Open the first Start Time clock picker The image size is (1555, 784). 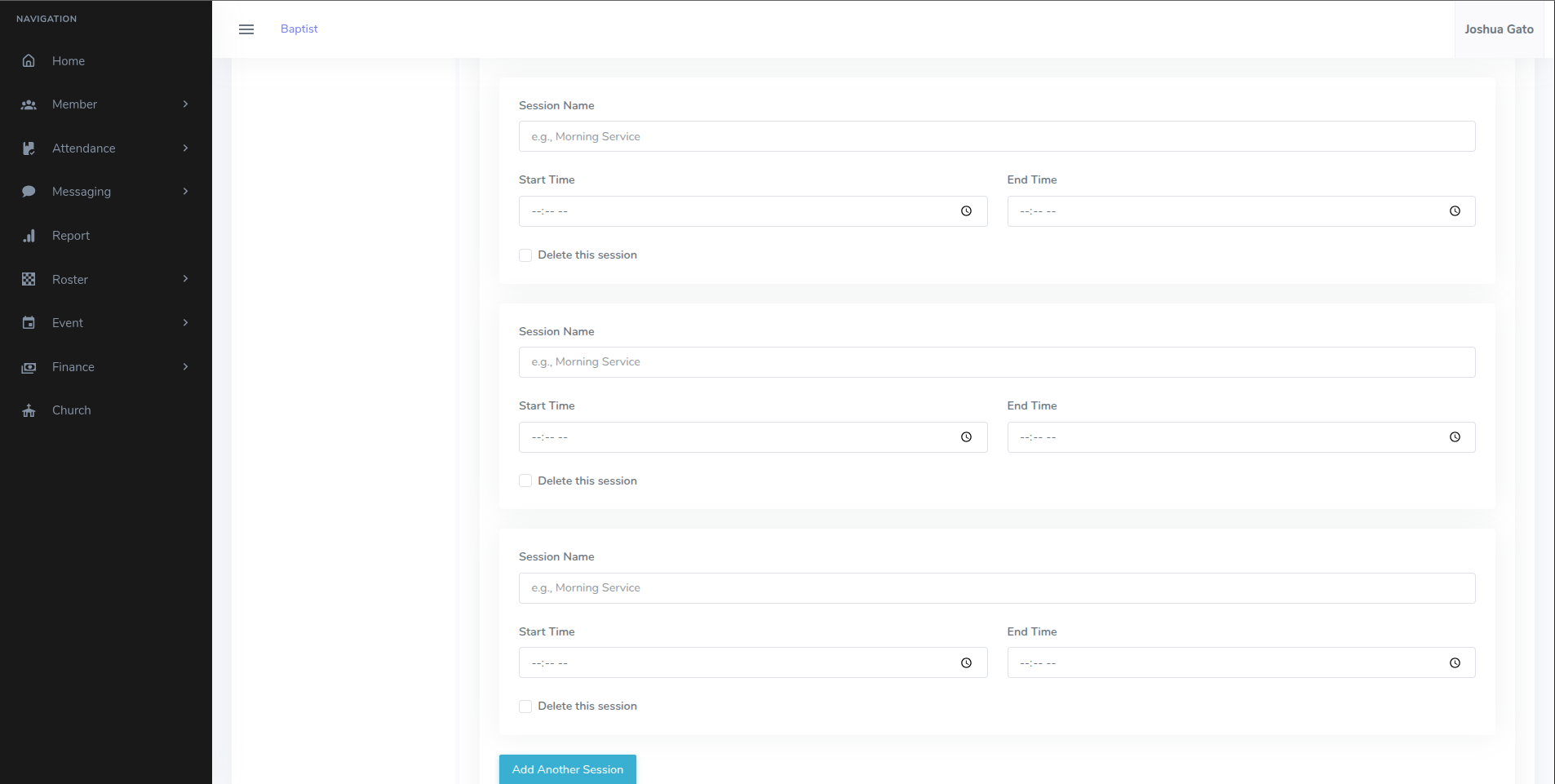tap(966, 210)
